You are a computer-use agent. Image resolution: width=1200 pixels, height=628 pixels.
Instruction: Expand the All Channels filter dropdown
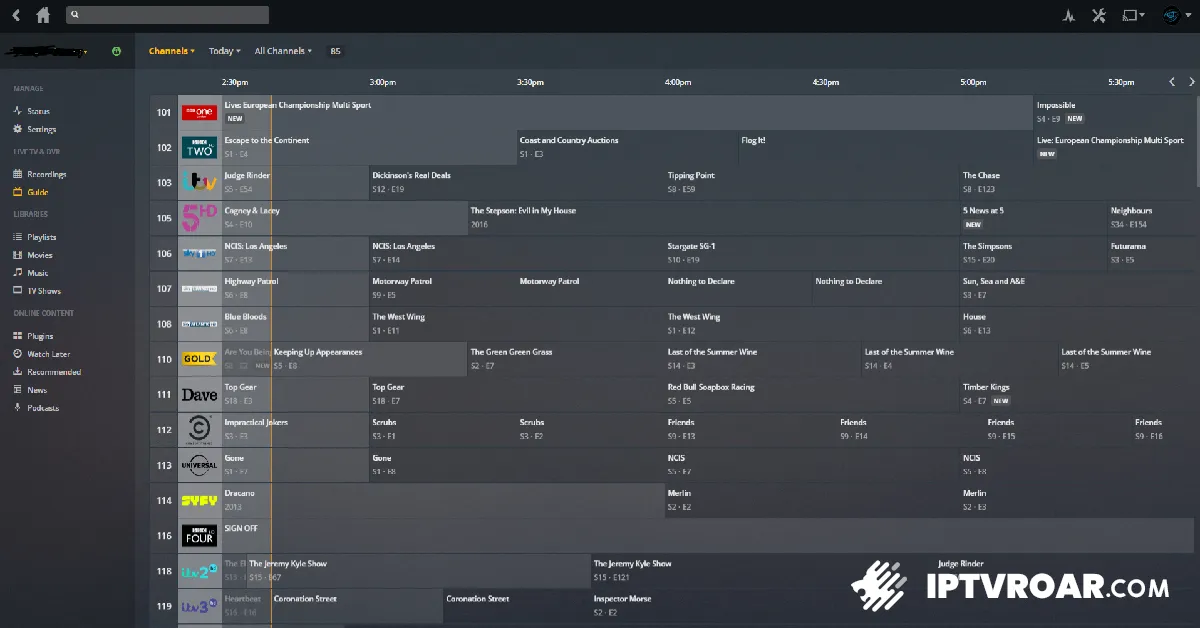[x=283, y=51]
